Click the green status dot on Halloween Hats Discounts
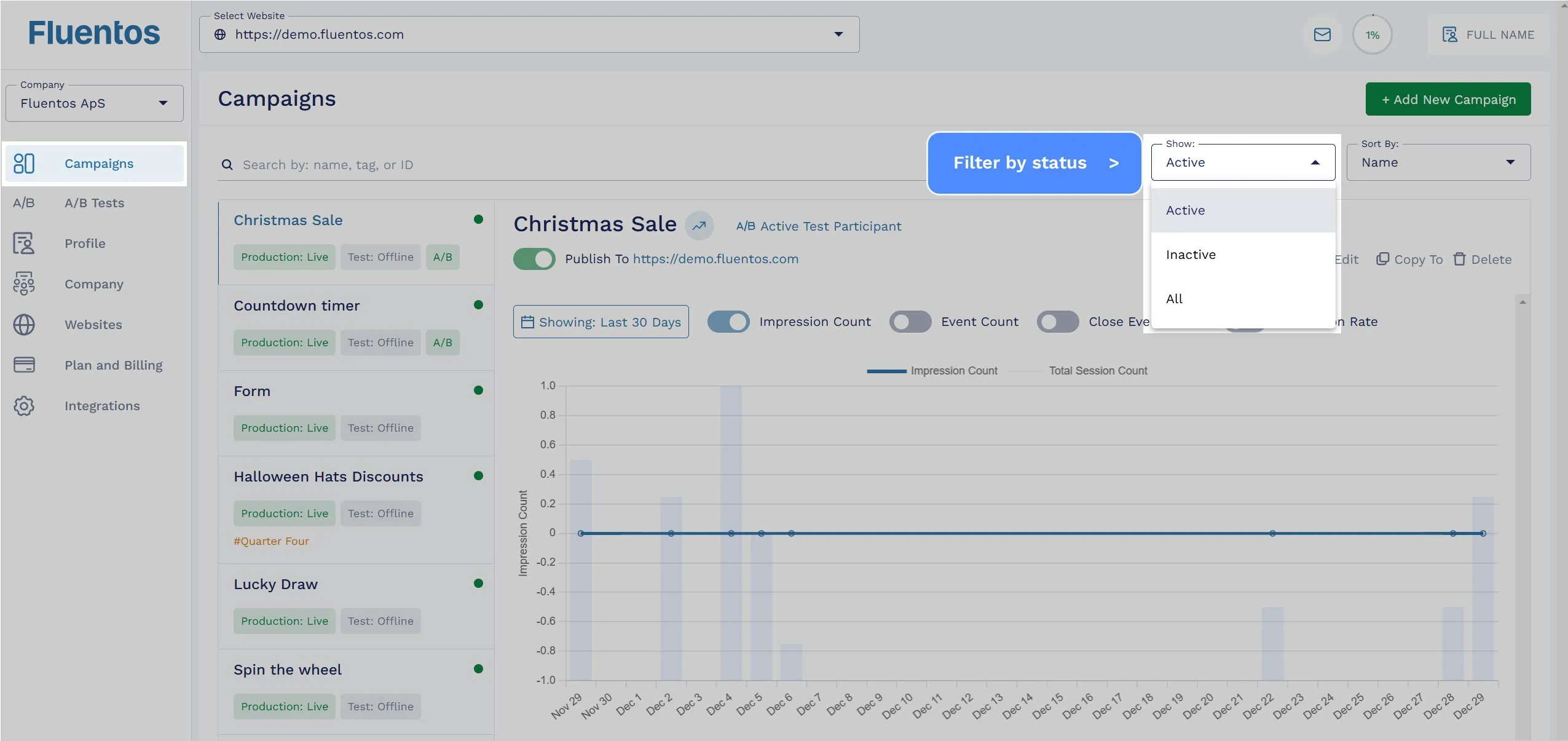 tap(478, 476)
